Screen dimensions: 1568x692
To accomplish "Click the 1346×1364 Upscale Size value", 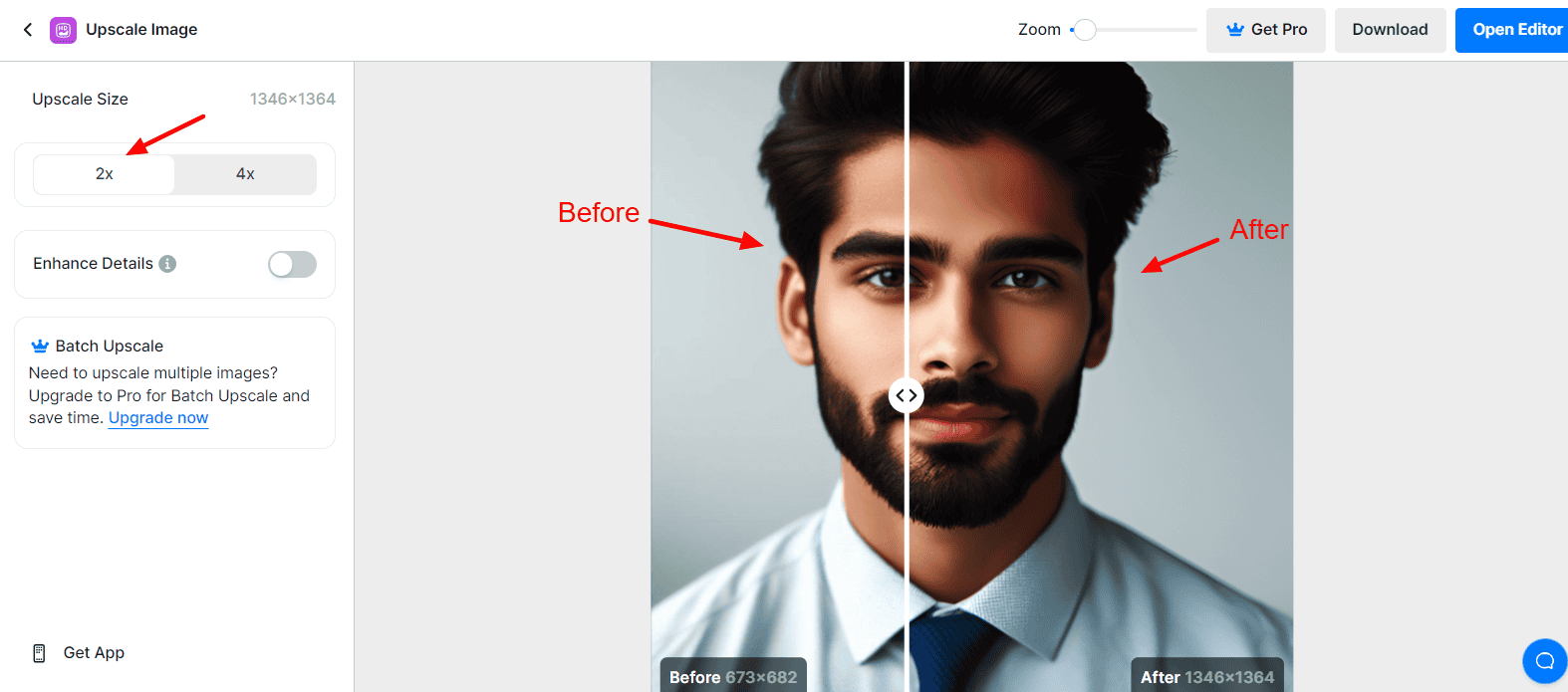I will tap(292, 100).
